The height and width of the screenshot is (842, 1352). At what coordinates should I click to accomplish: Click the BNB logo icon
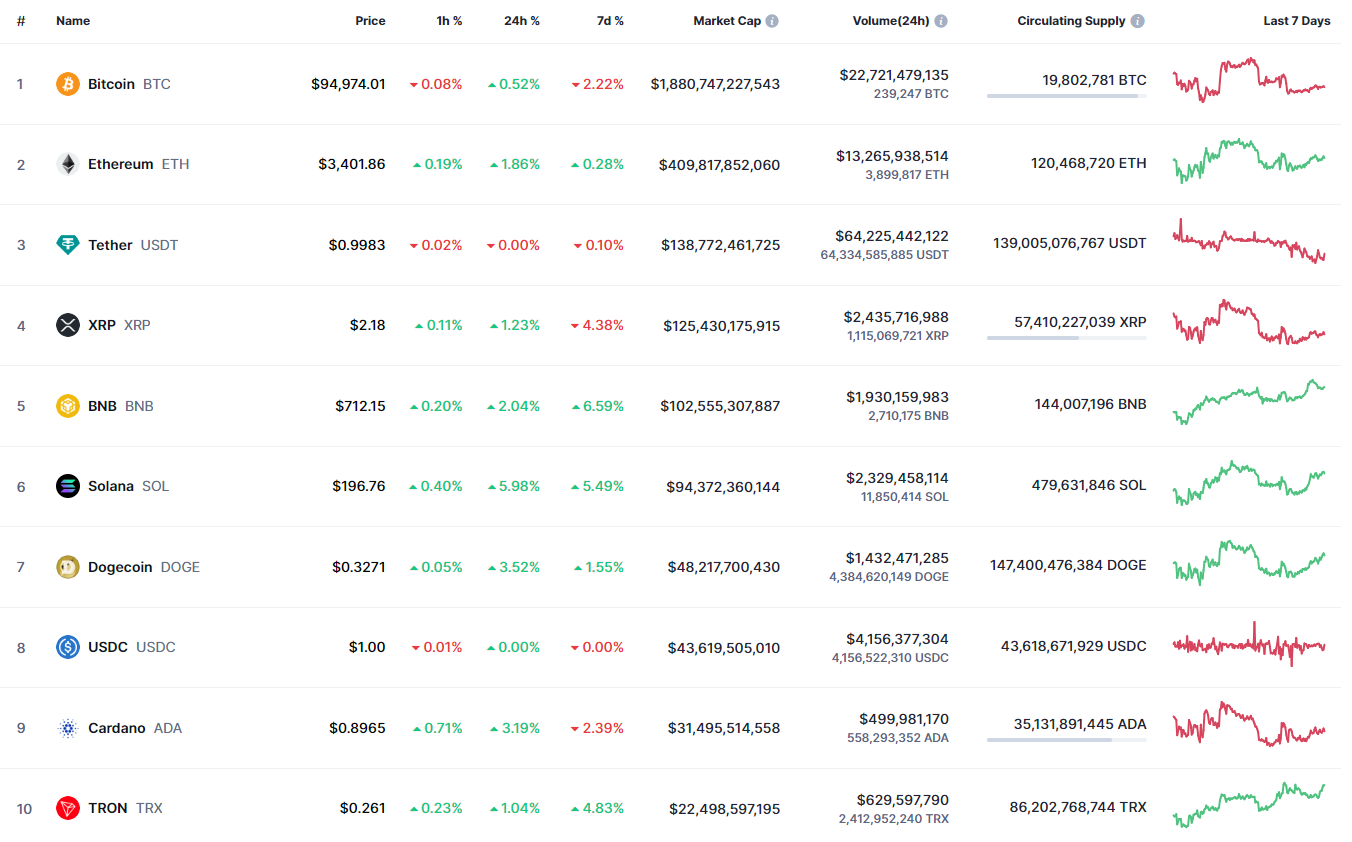(x=68, y=406)
